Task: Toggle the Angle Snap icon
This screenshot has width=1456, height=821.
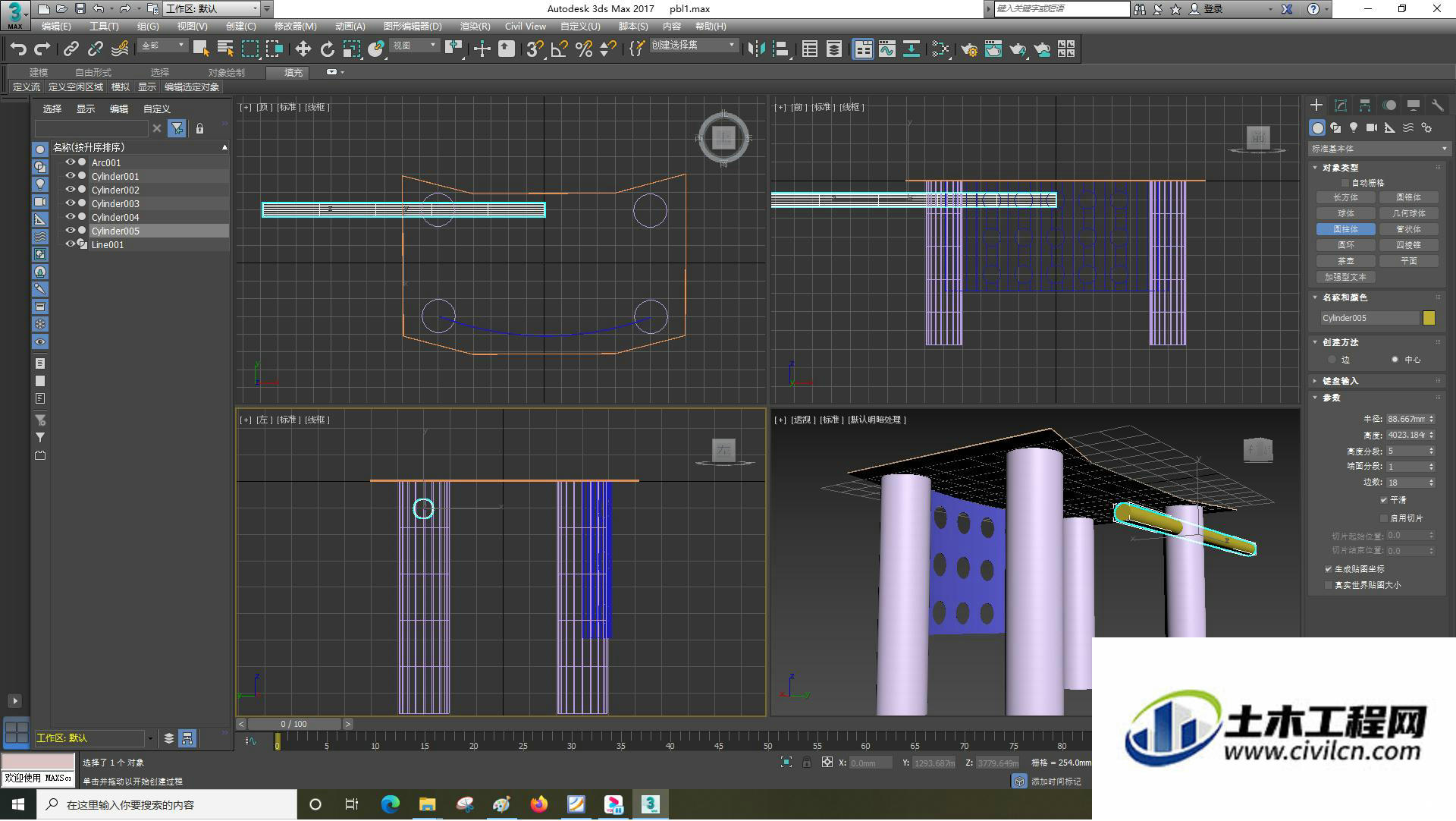Action: point(560,49)
